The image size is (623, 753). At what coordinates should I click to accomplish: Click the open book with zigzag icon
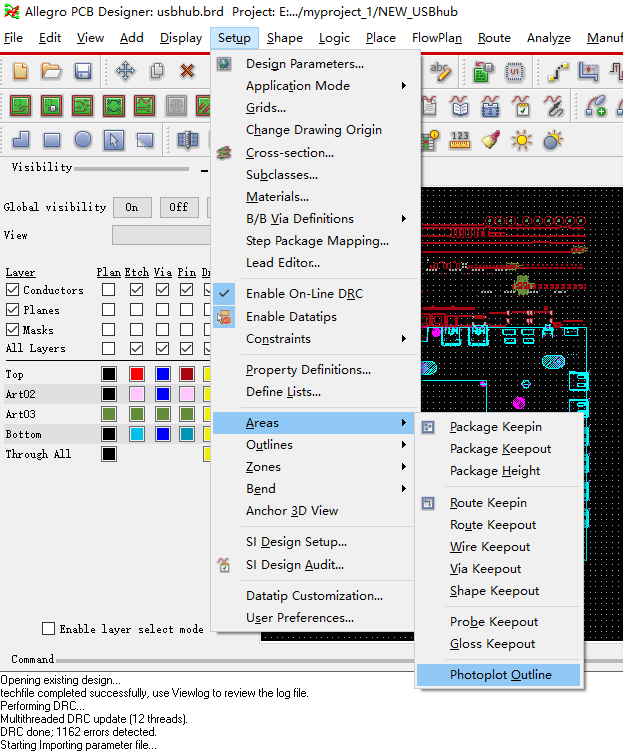coord(460,106)
